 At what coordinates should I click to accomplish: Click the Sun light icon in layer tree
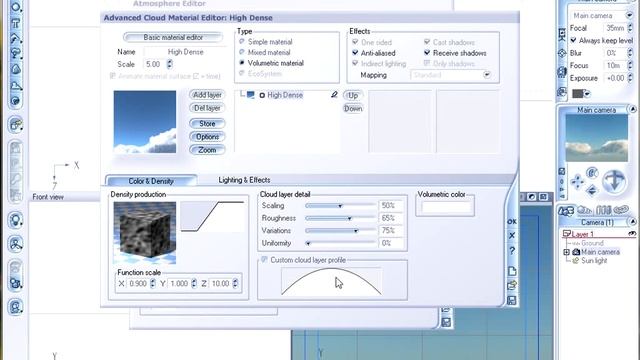(x=576, y=260)
